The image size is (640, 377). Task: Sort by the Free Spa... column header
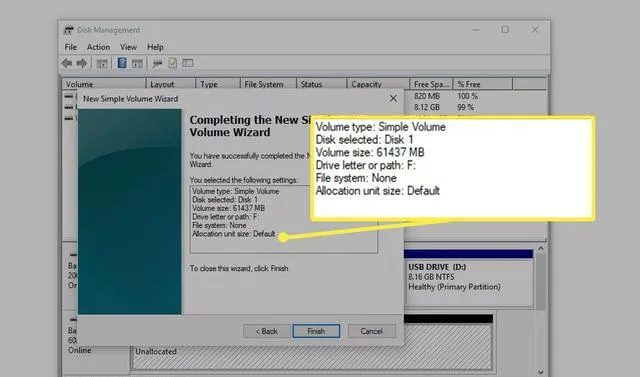pos(431,84)
